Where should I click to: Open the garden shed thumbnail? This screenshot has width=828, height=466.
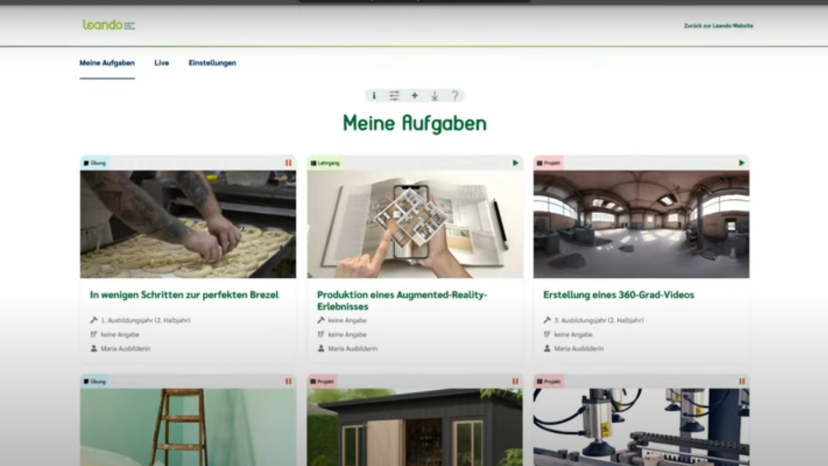click(x=415, y=427)
